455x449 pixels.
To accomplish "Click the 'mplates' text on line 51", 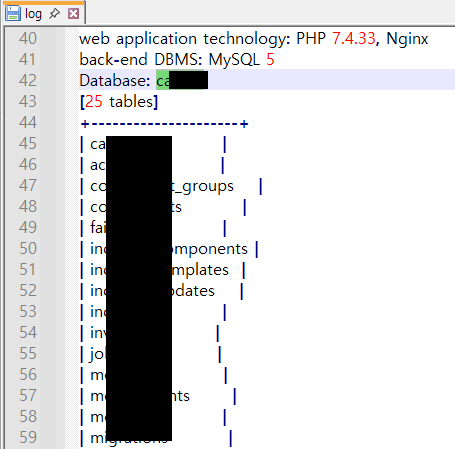I will coord(200,271).
